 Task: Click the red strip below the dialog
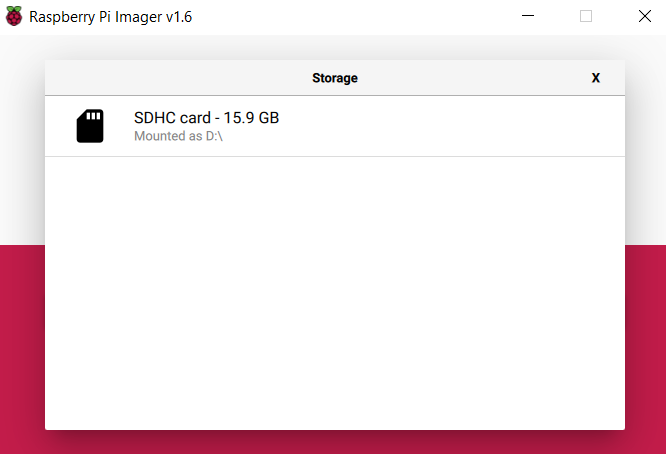tap(335, 442)
